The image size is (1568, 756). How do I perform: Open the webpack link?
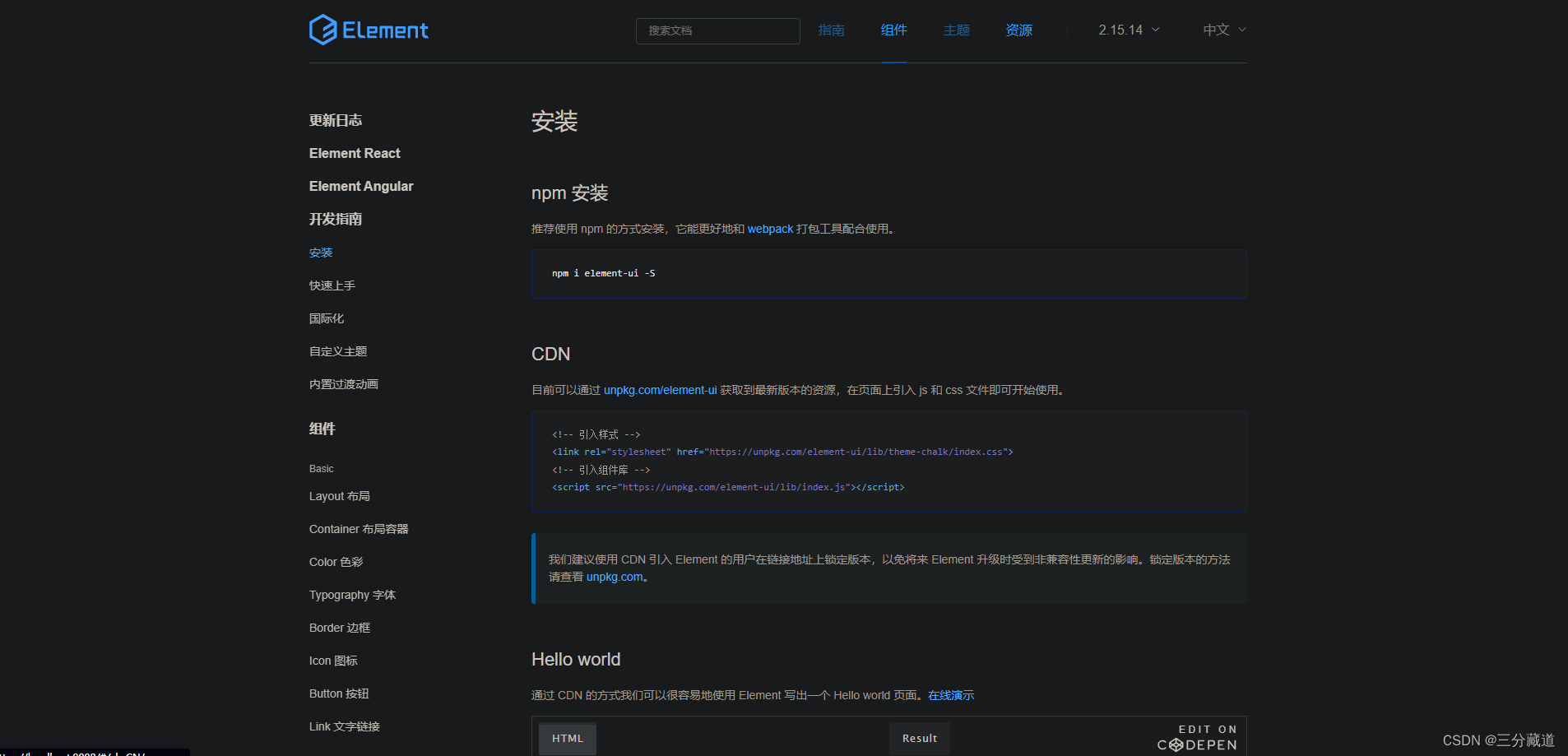point(770,229)
